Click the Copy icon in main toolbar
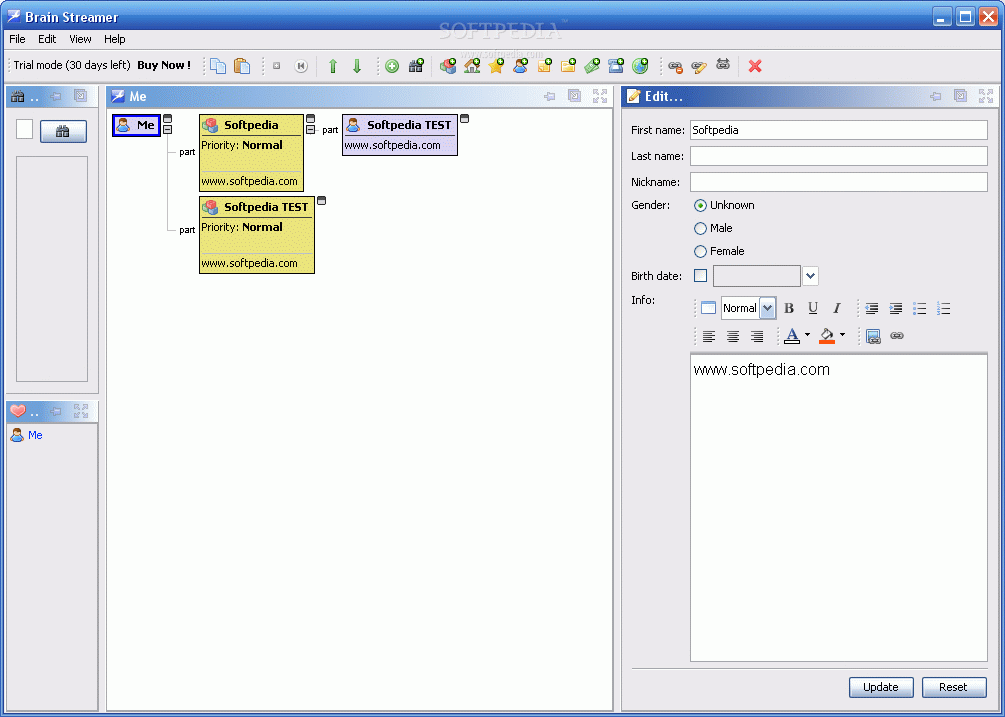1005x717 pixels. (219, 66)
